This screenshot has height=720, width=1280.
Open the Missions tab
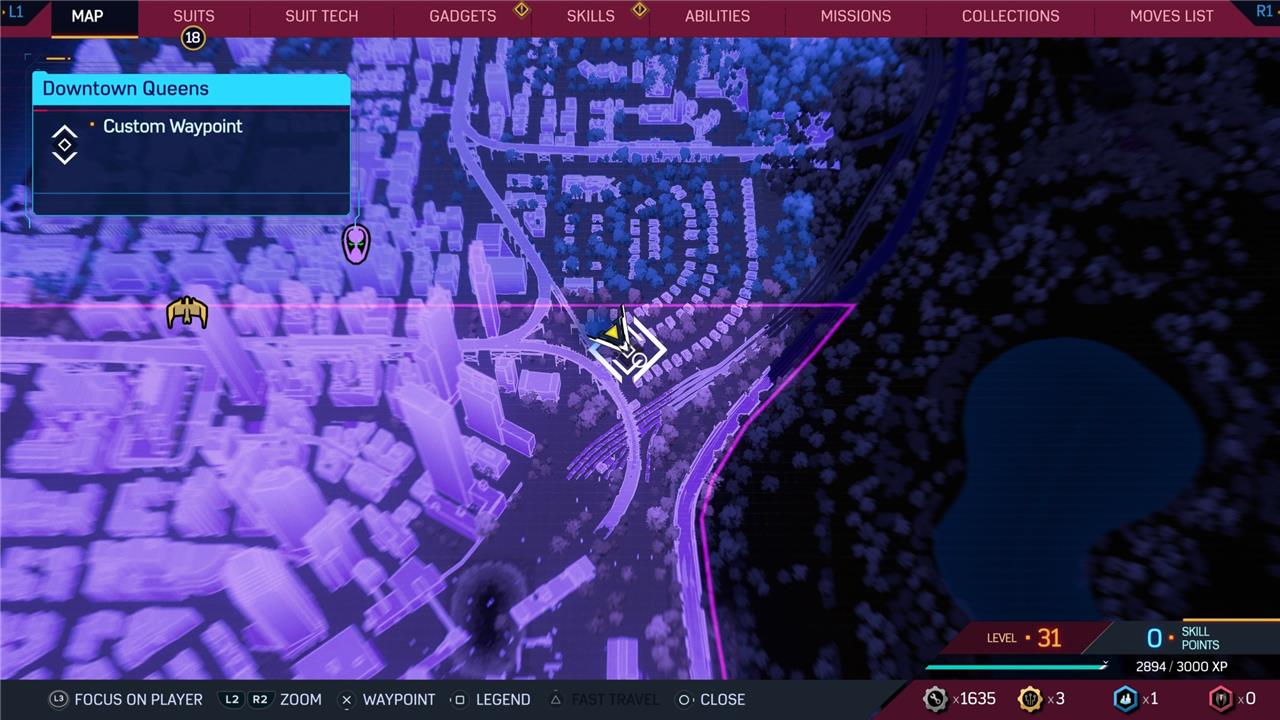(855, 16)
